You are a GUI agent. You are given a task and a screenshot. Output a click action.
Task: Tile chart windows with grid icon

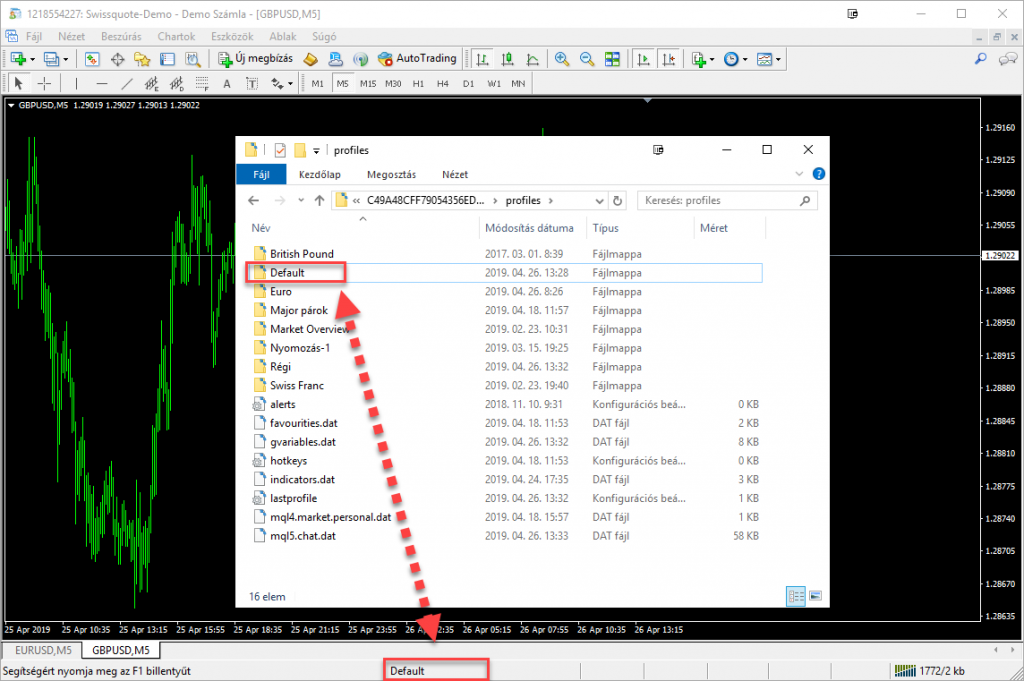pyautogui.click(x=613, y=59)
